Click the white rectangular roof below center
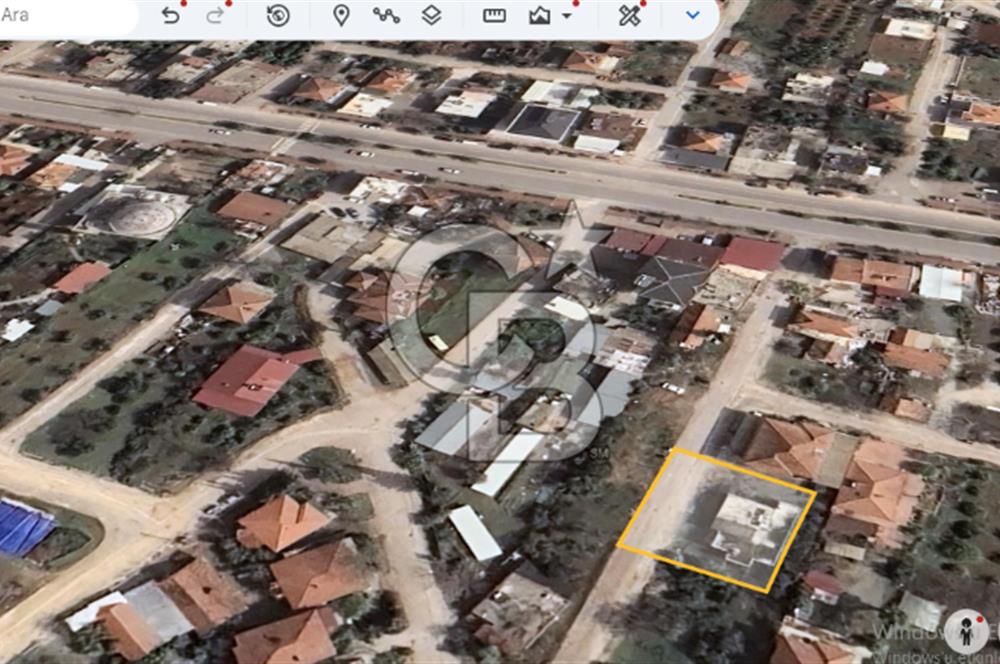 click(474, 532)
